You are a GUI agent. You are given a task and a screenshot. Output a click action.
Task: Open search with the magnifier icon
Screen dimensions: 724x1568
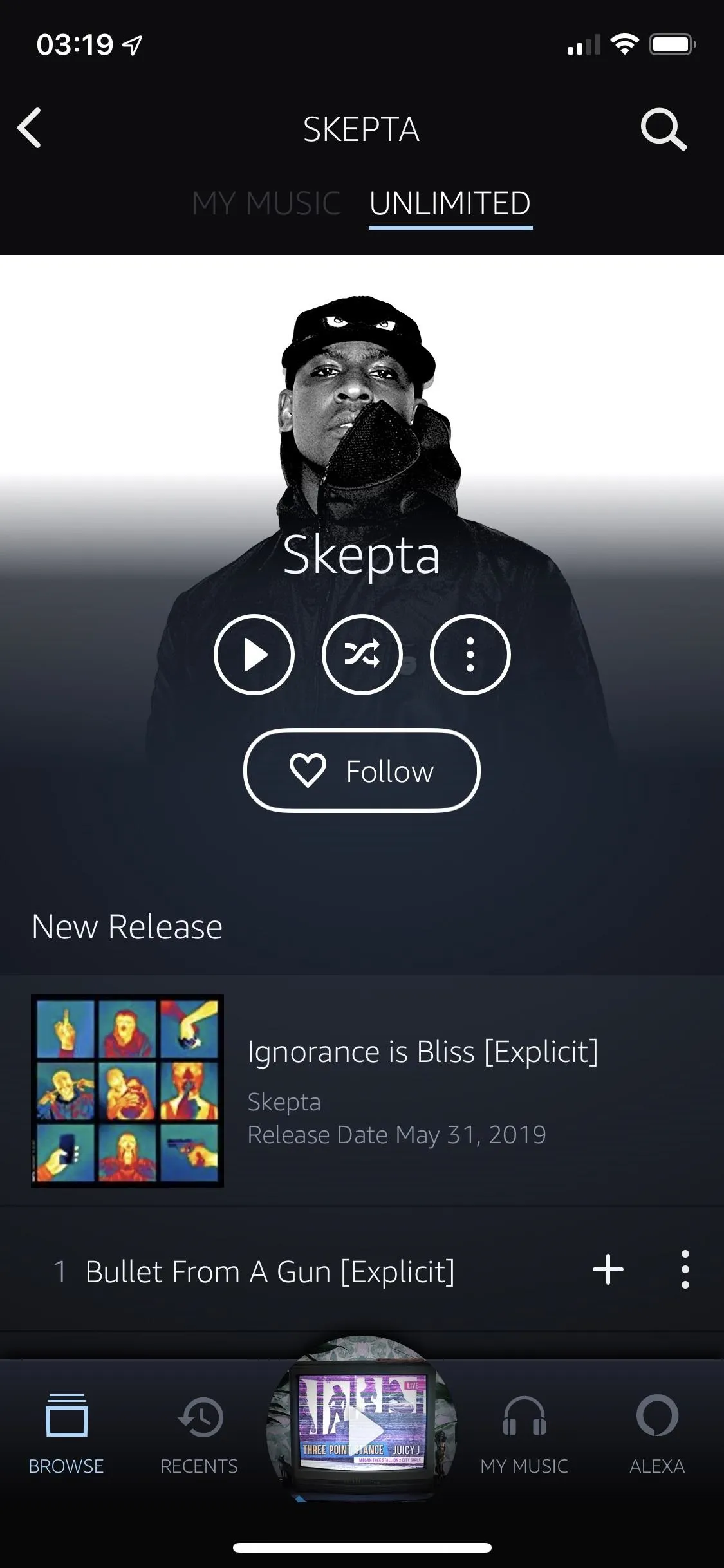coord(664,129)
